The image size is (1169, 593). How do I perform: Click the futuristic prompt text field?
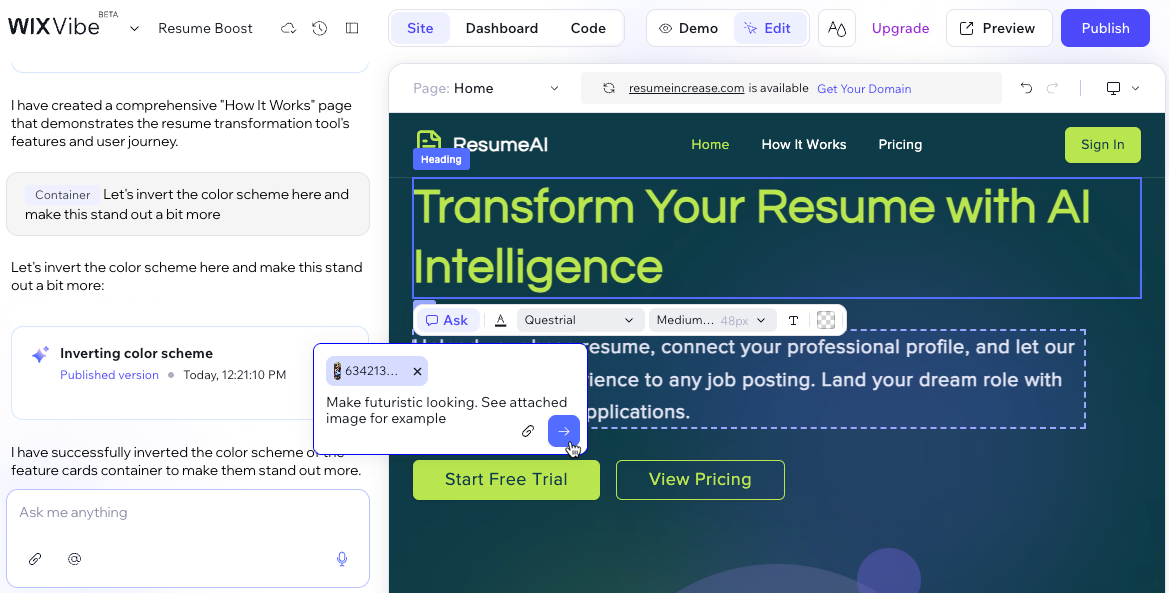[x=447, y=410]
